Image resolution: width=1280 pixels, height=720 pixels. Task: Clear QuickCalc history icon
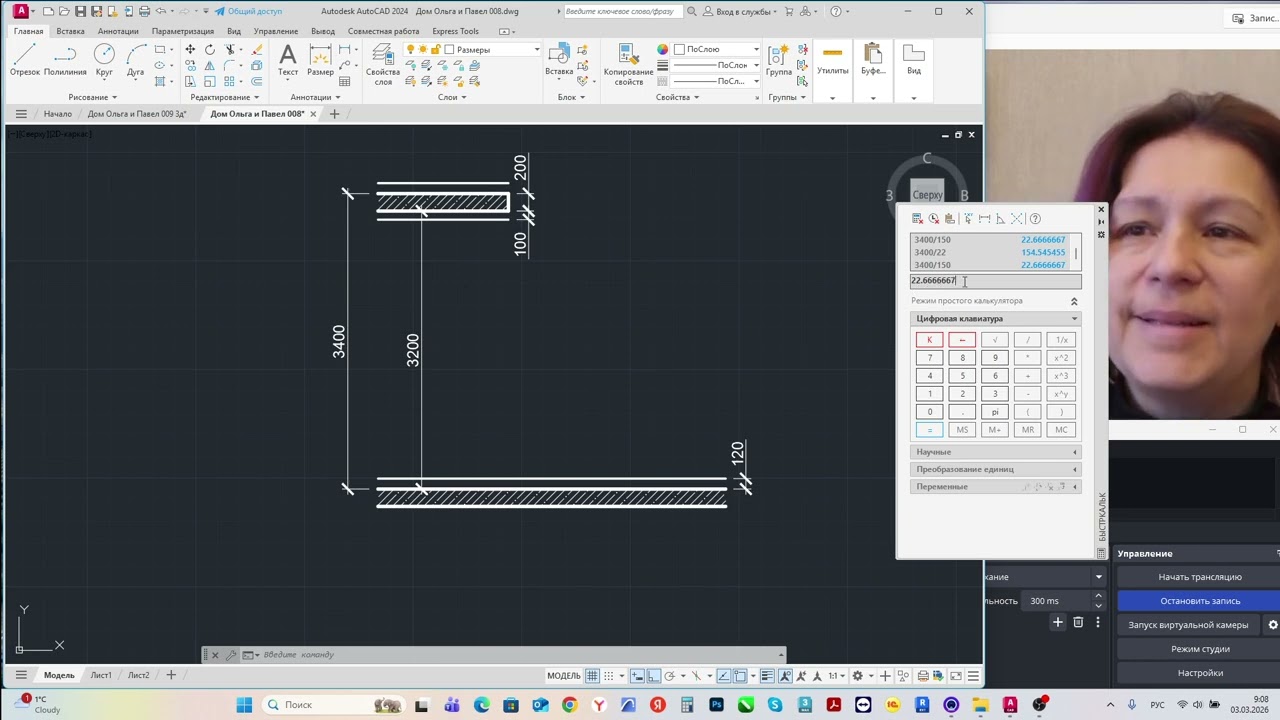point(933,219)
